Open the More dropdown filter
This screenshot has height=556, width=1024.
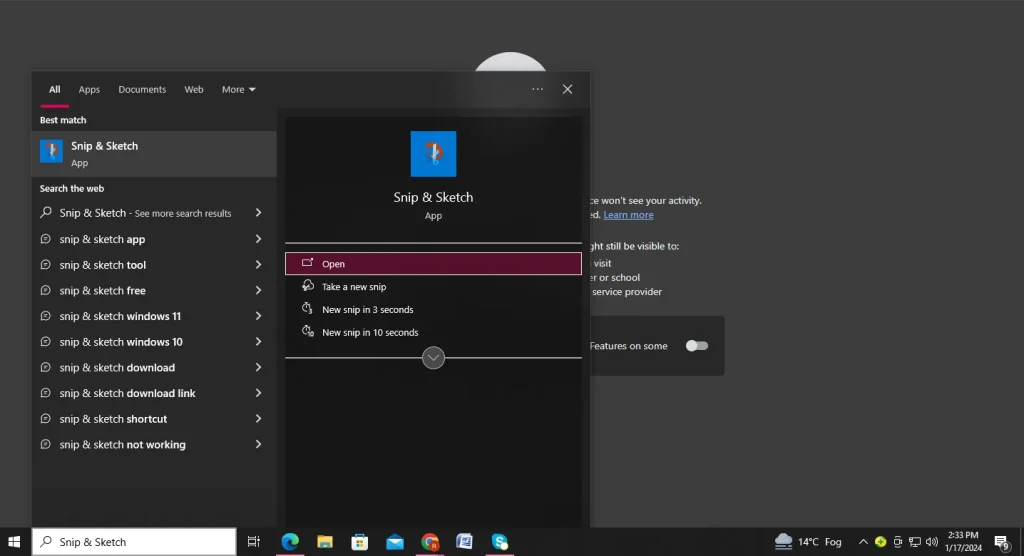tap(238, 90)
